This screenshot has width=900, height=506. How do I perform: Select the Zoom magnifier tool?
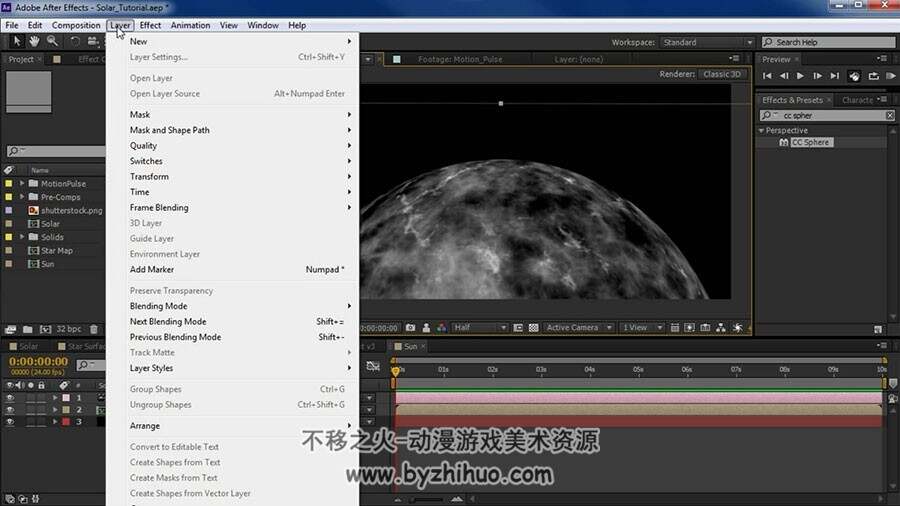(52, 41)
